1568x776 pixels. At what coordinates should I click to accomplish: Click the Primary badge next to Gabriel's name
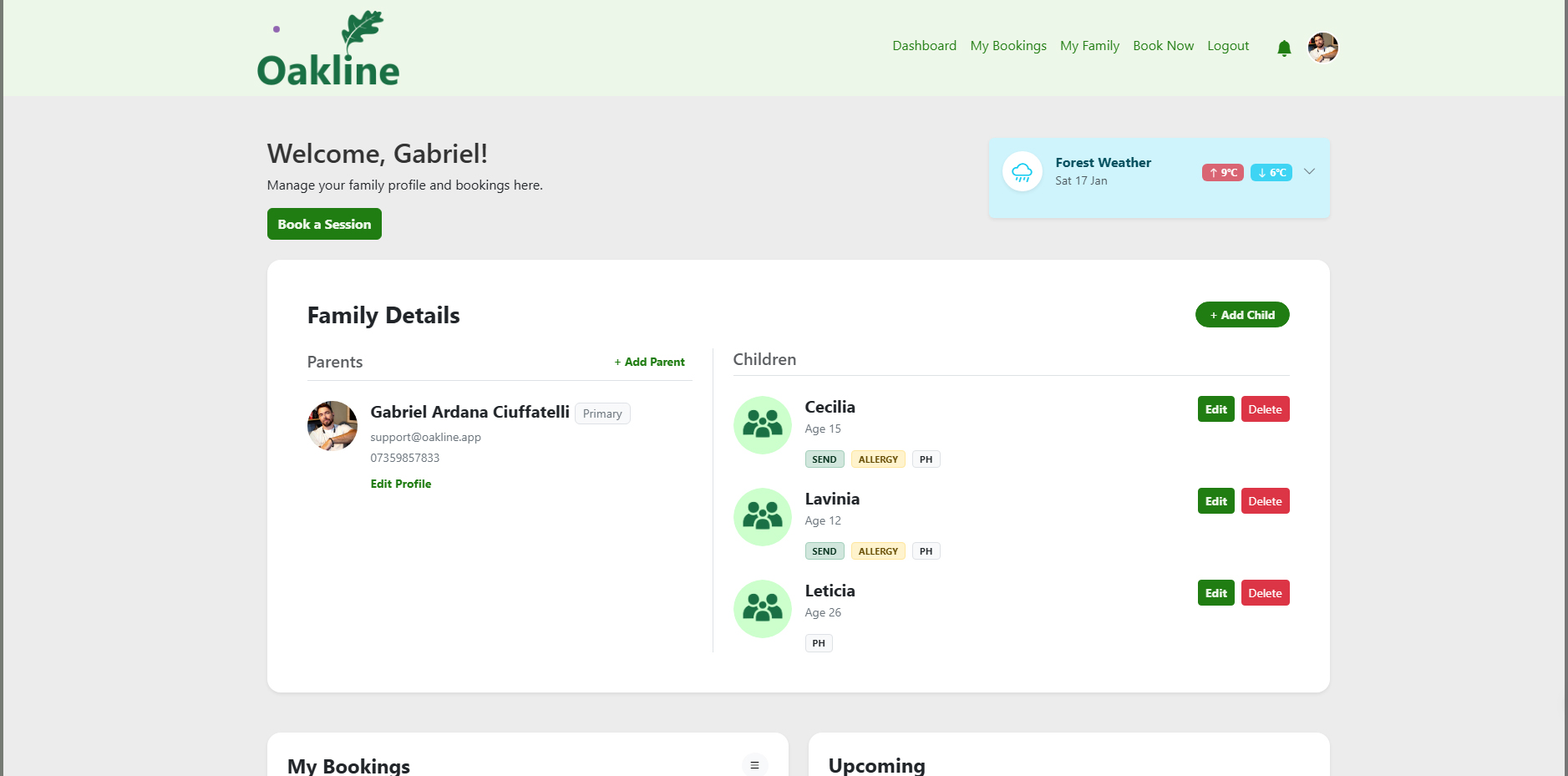[601, 413]
